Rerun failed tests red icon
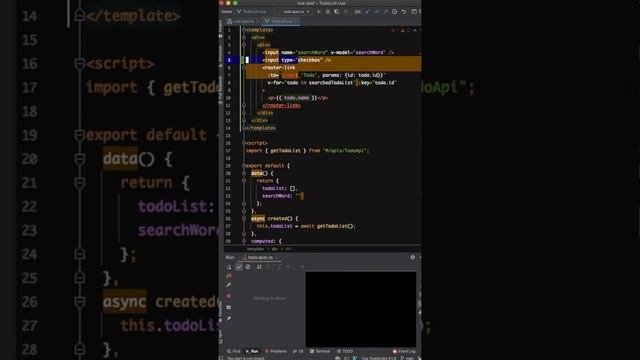Screen dimensions: 640x360 tap(229, 276)
